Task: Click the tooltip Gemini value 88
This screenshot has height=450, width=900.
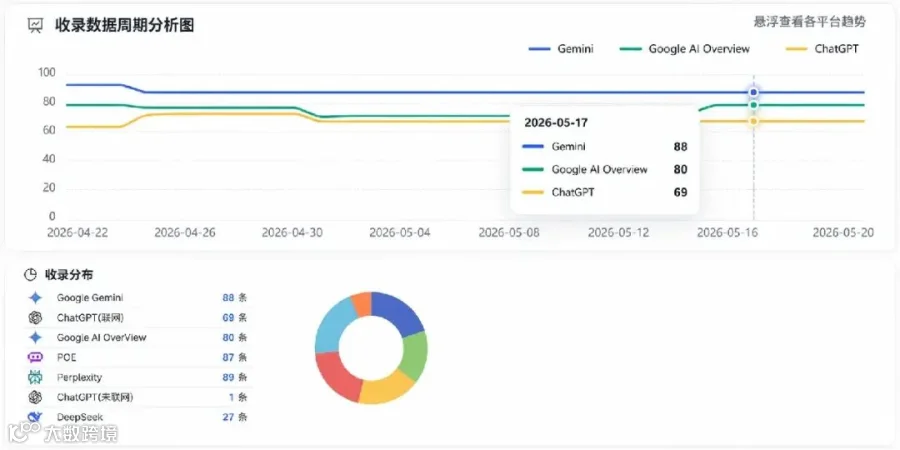Action: [x=680, y=147]
